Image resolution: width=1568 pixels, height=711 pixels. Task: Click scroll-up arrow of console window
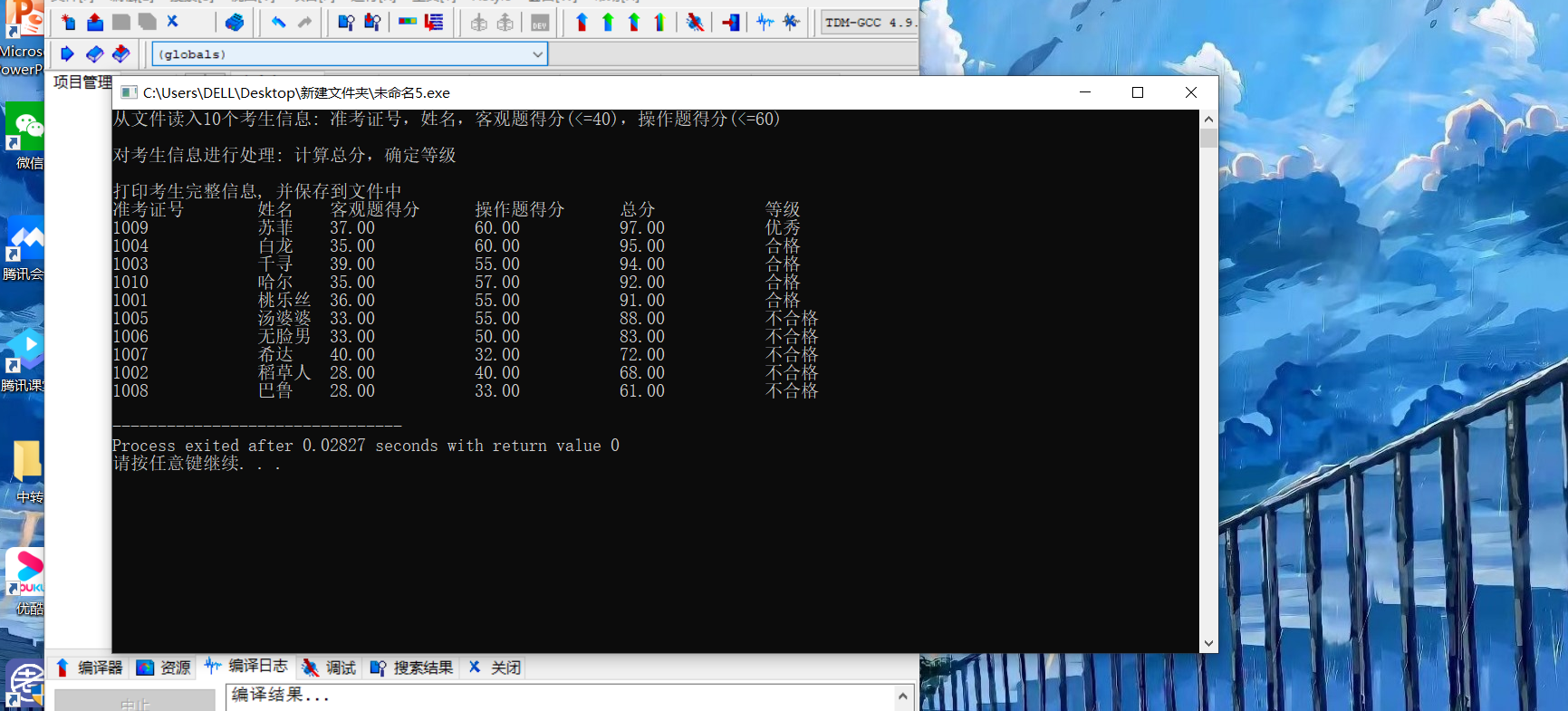tap(1208, 120)
